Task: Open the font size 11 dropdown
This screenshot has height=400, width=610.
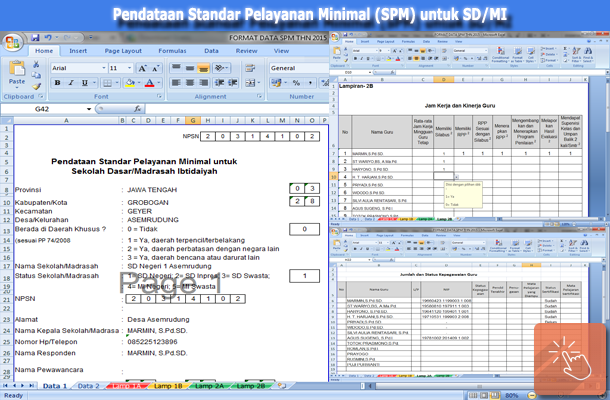Action: 130,68
